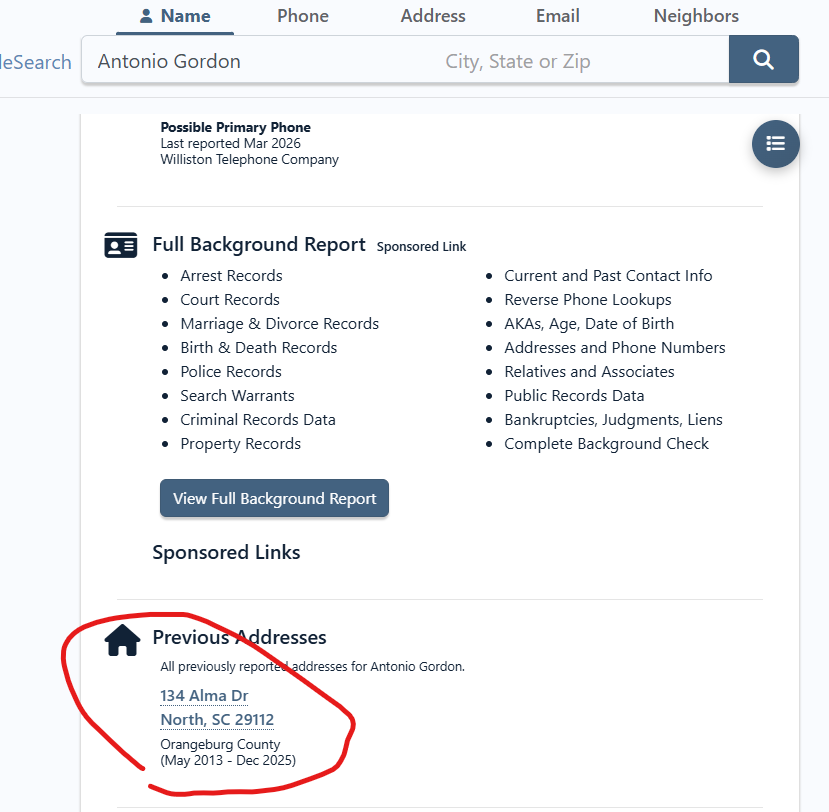Select the Neighbors tab

pos(696,16)
